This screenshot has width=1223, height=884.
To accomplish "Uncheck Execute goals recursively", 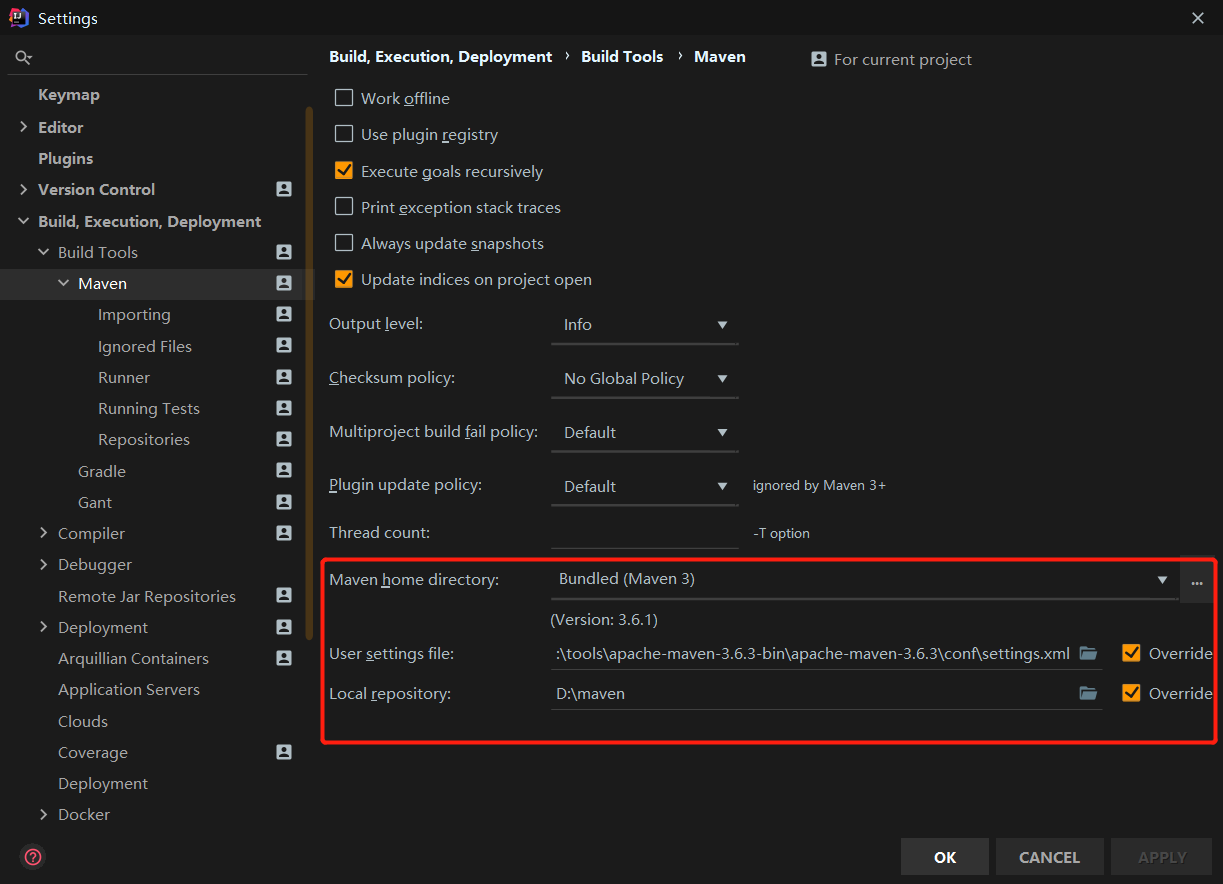I will pyautogui.click(x=344, y=171).
